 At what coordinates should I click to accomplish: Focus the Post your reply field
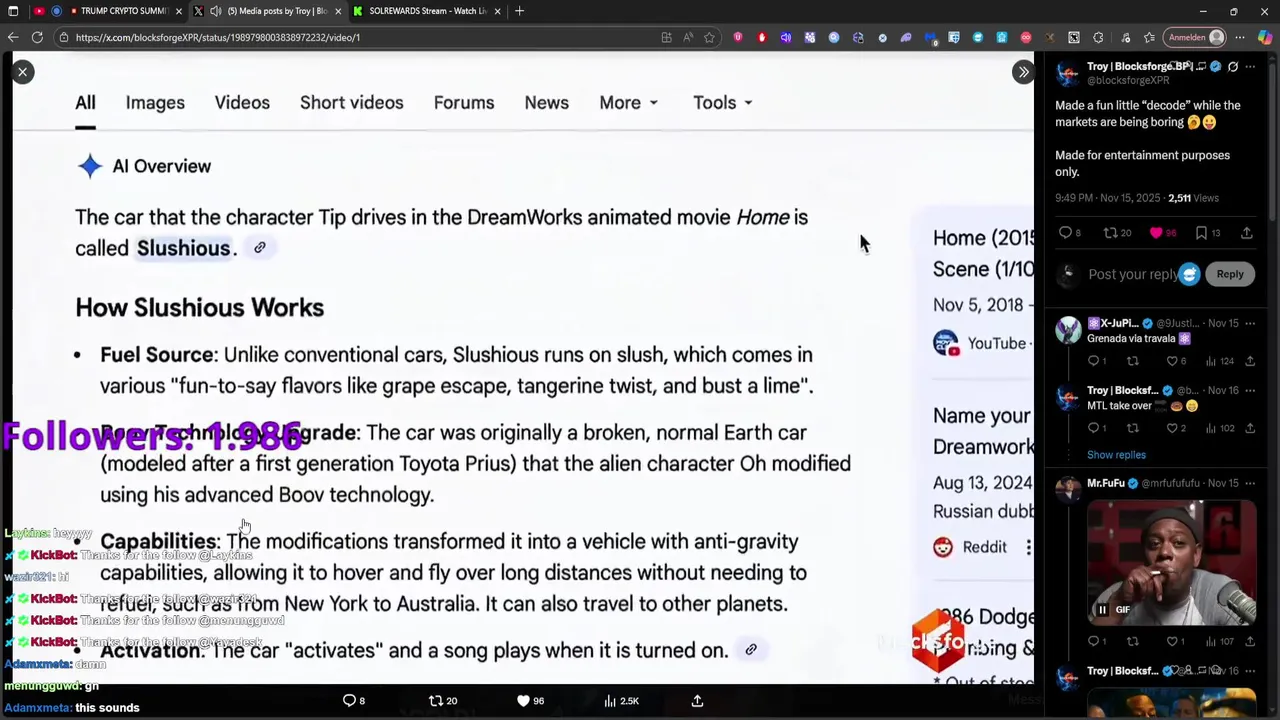[x=1132, y=274]
